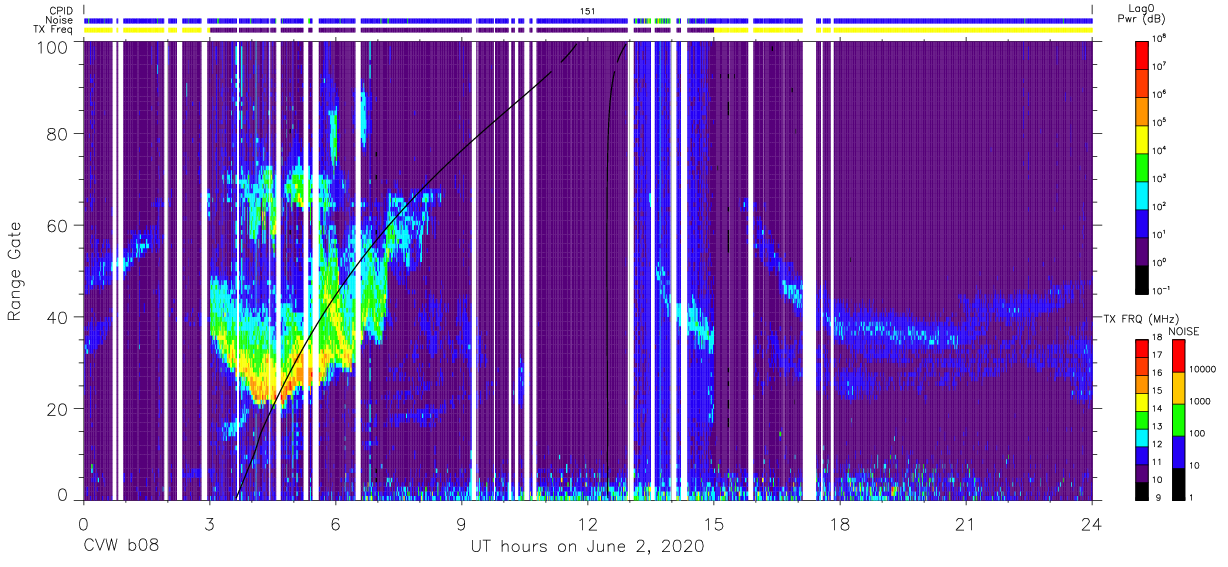Click the Range Gate y-axis label
This screenshot has height=567, width=1228.
[x=15, y=271]
